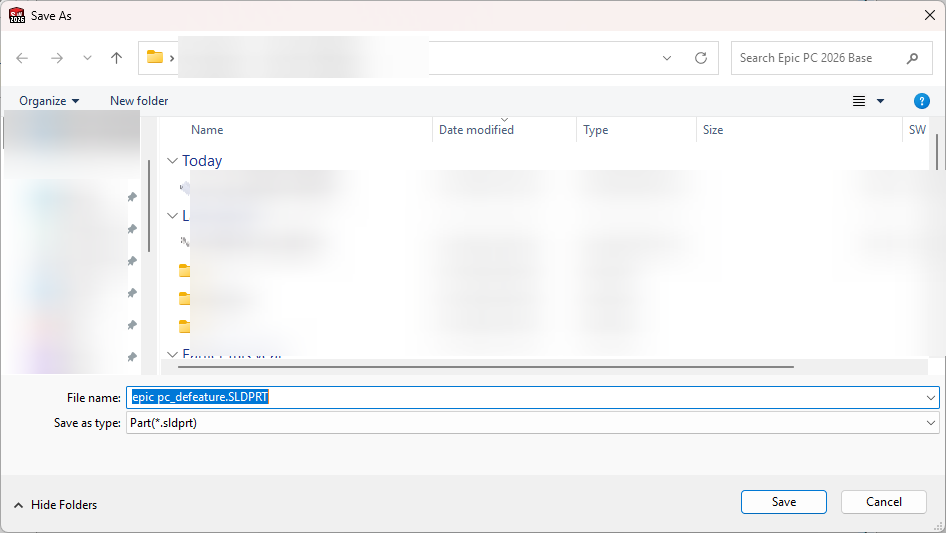946x533 pixels.
Task: Create a New folder
Action: pos(139,101)
